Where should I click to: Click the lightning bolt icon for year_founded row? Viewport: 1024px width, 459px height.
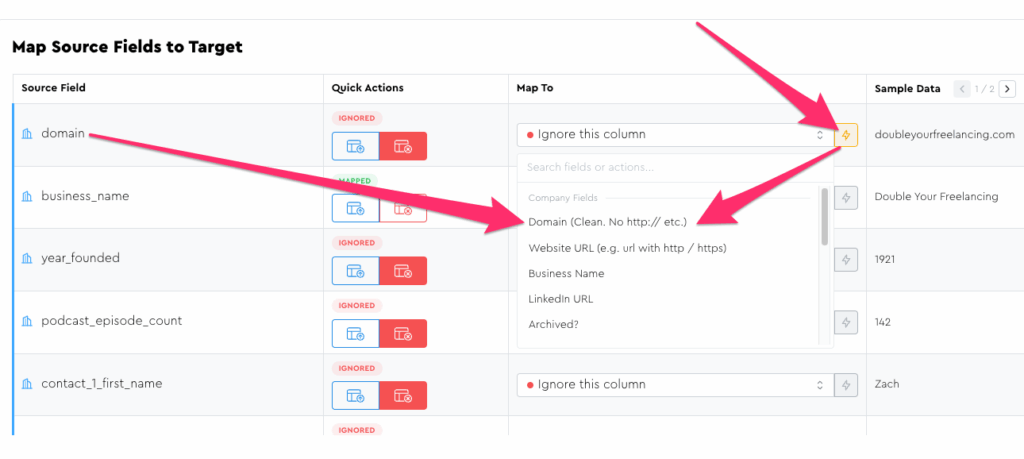(846, 260)
